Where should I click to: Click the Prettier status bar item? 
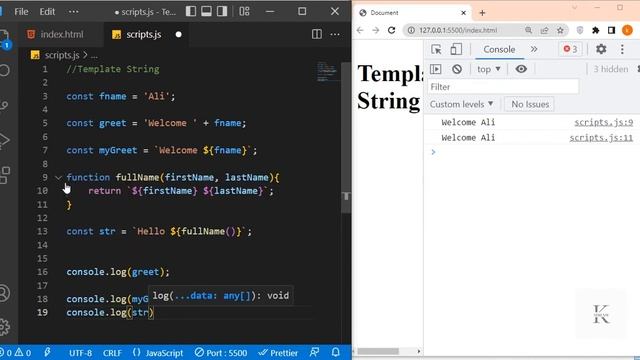(x=278, y=353)
